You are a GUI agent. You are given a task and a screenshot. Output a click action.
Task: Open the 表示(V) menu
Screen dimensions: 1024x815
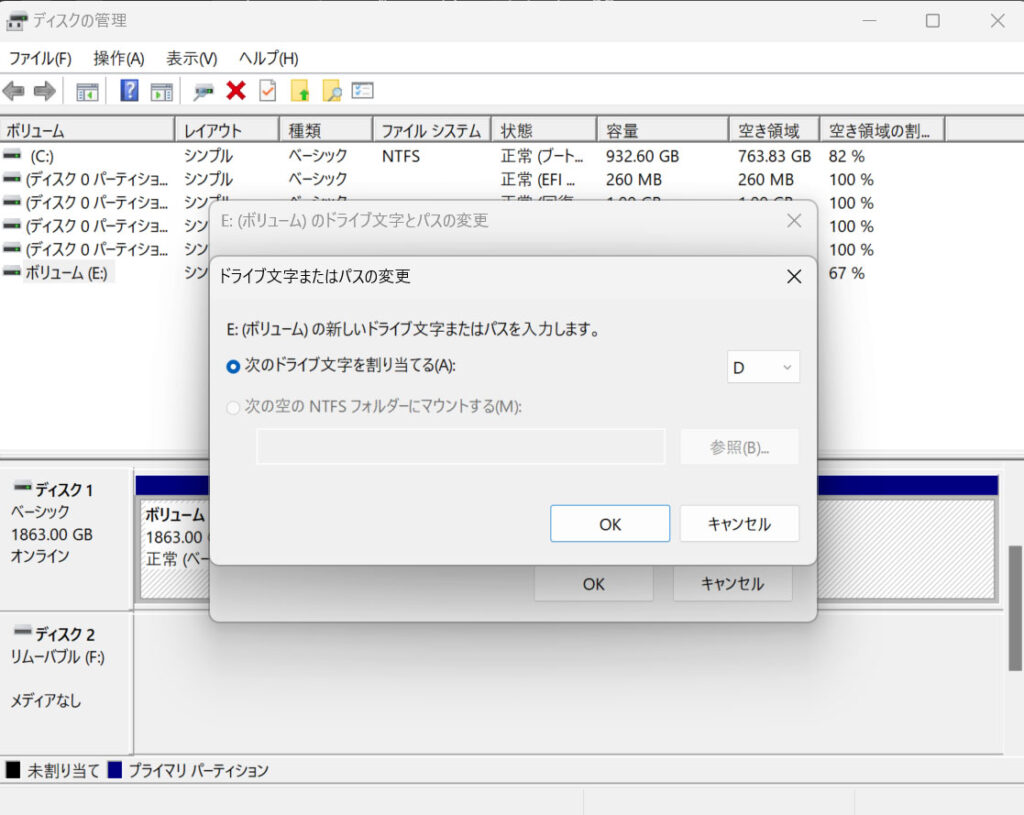[191, 58]
